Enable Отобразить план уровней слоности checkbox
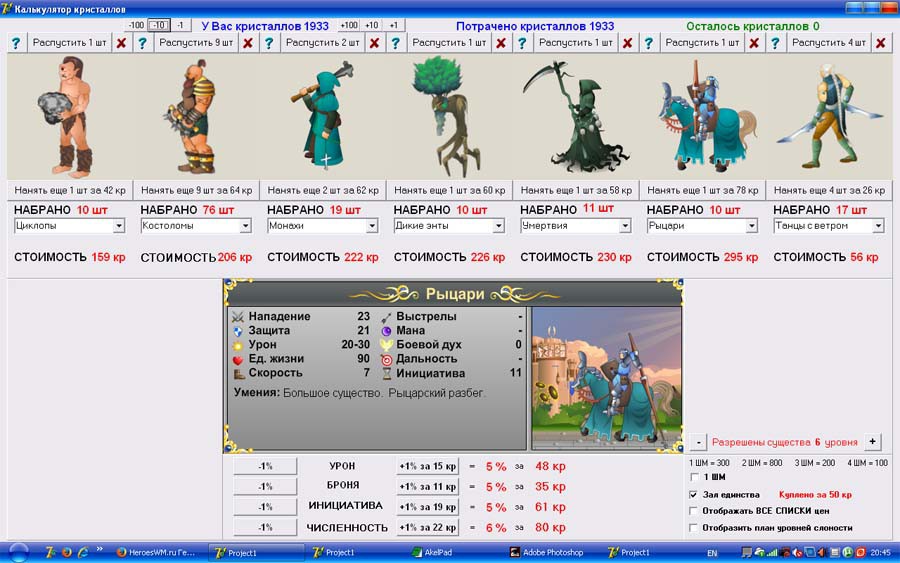Image resolution: width=900 pixels, height=563 pixels. pyautogui.click(x=694, y=527)
